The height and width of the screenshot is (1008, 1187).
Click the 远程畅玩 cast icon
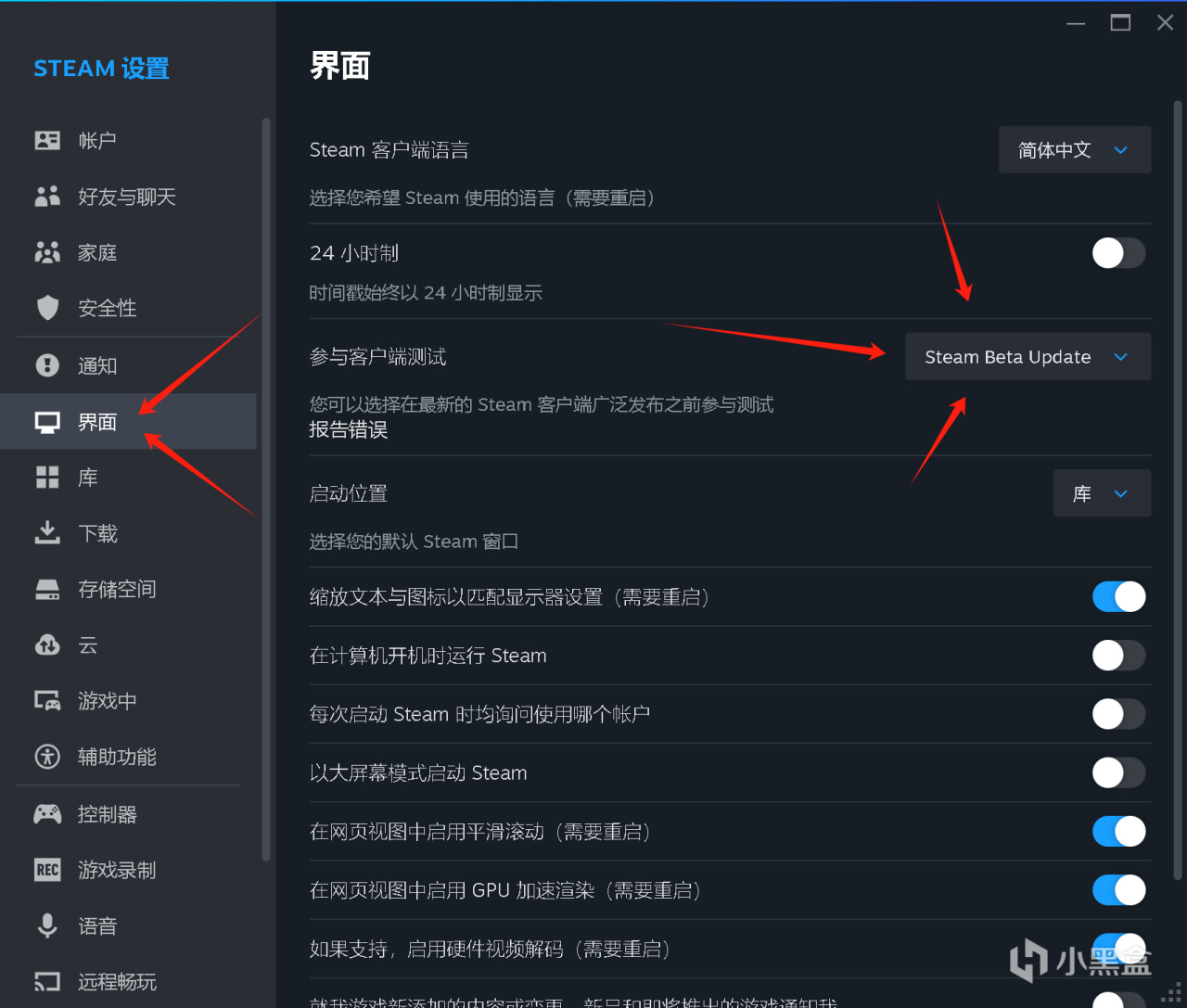(47, 981)
